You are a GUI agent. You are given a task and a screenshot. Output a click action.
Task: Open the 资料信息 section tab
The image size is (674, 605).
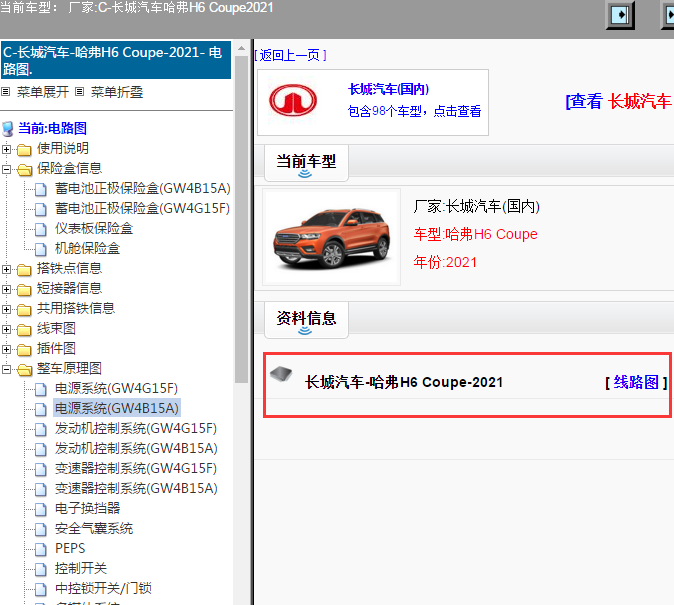coord(306,319)
